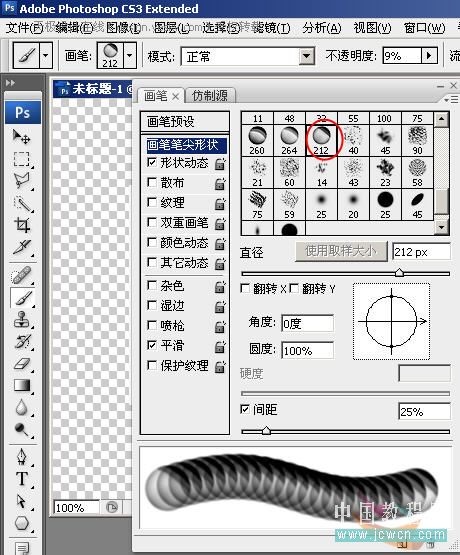Select the Pen tool
Image resolution: width=460 pixels, height=555 pixels.
click(x=22, y=457)
